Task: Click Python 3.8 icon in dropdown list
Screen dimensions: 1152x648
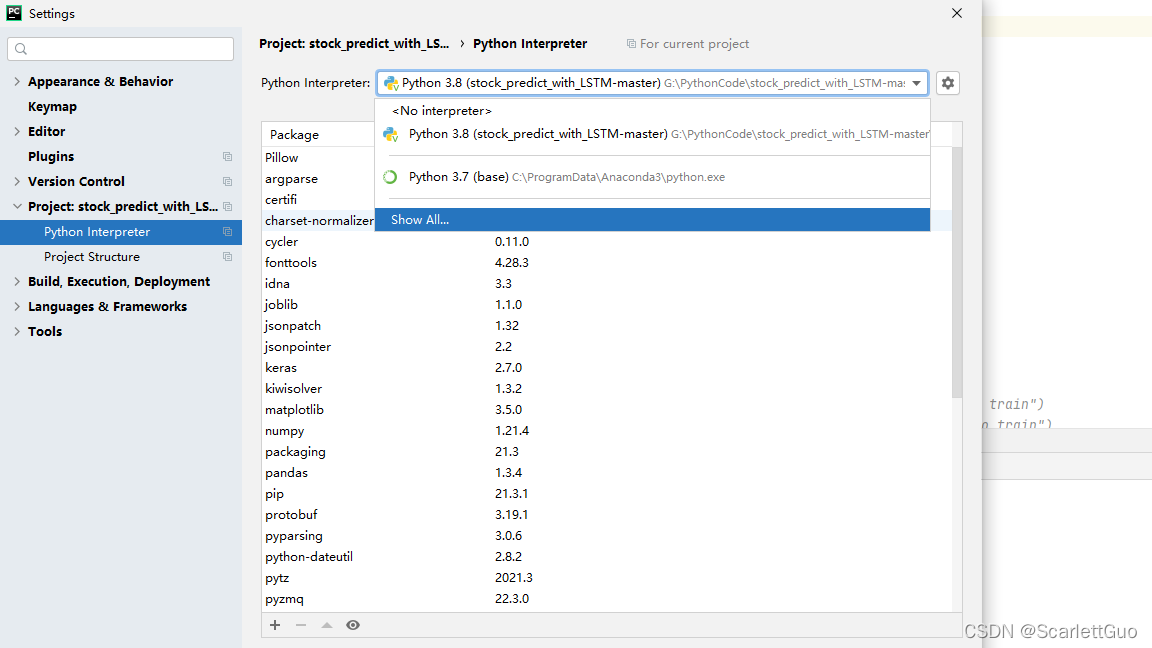Action: click(391, 134)
